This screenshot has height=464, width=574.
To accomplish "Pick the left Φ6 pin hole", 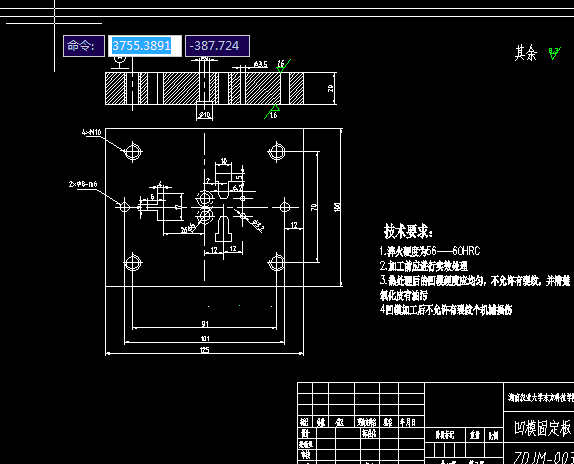I will tap(125, 207).
